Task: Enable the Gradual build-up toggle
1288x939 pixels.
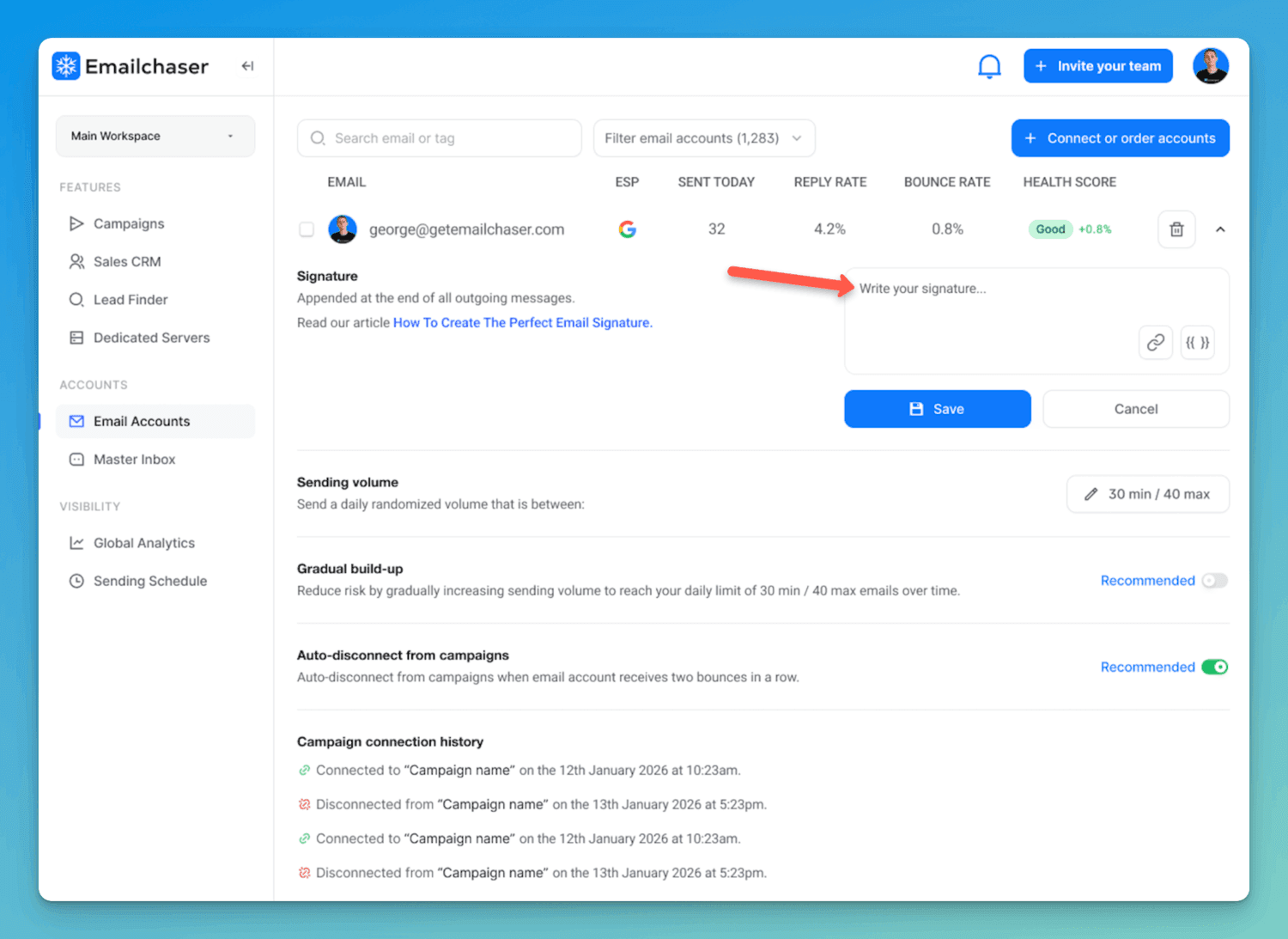Action: pos(1214,581)
